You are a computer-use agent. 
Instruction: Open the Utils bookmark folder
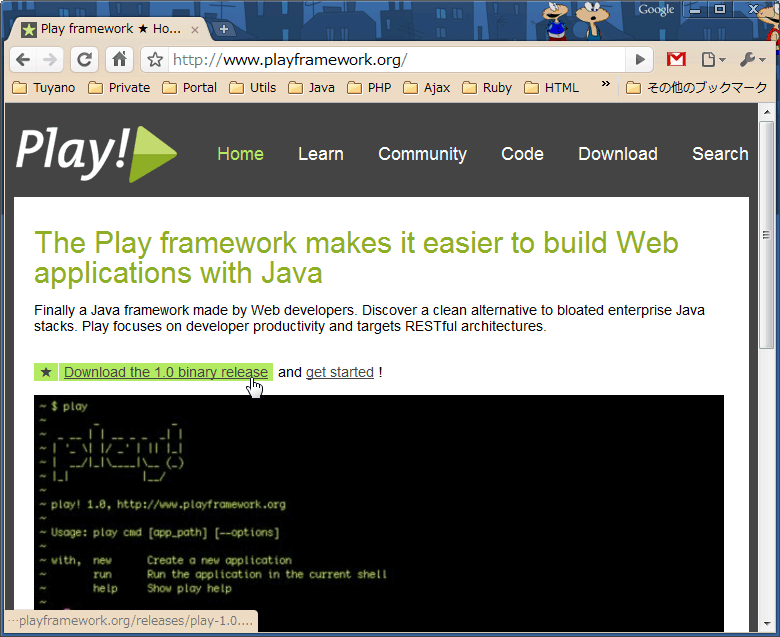[x=253, y=88]
